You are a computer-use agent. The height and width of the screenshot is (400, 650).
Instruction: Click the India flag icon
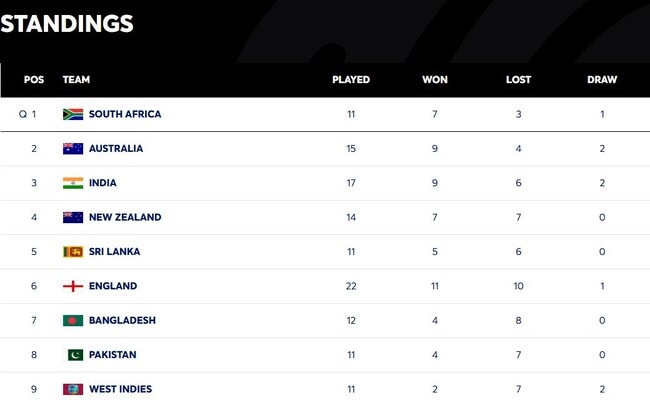pos(73,183)
